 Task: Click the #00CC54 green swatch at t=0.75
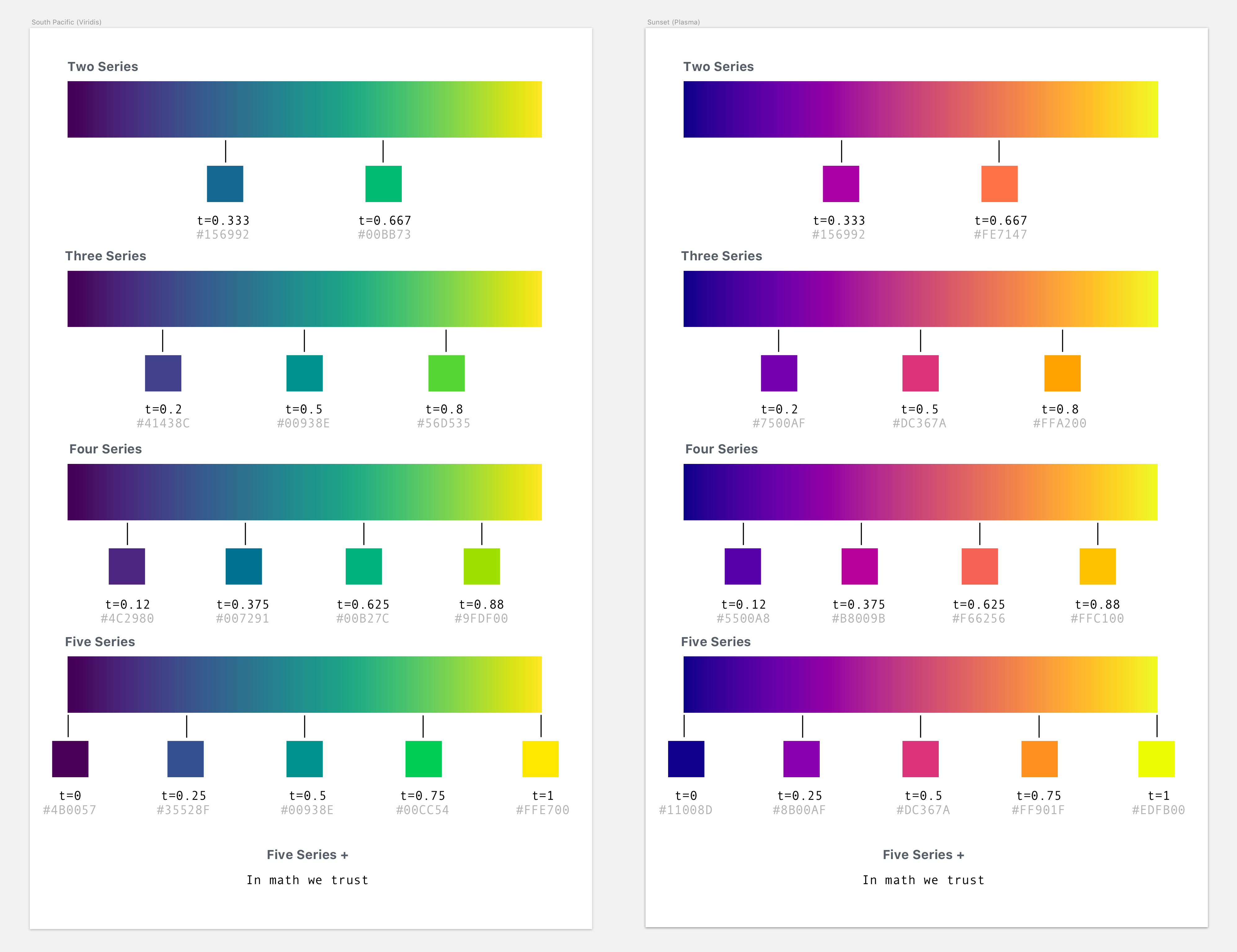click(x=424, y=759)
